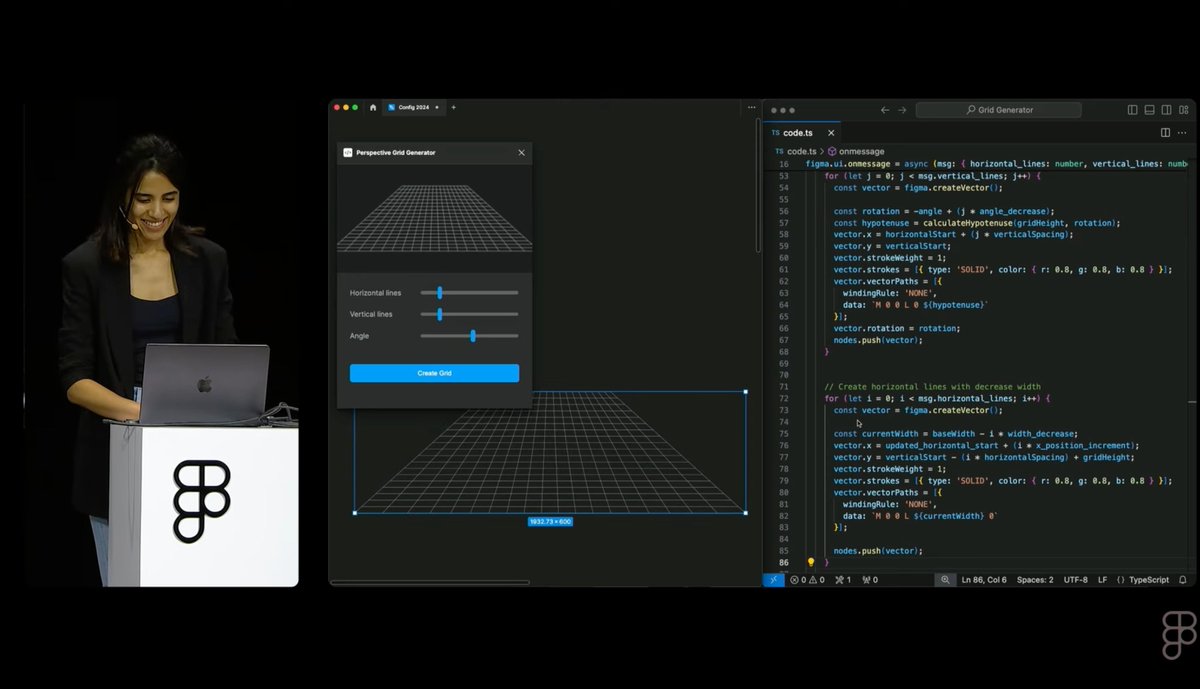Viewport: 1200px width, 689px height.
Task: Click the UTF-8 encoding indicator
Action: (x=1076, y=580)
